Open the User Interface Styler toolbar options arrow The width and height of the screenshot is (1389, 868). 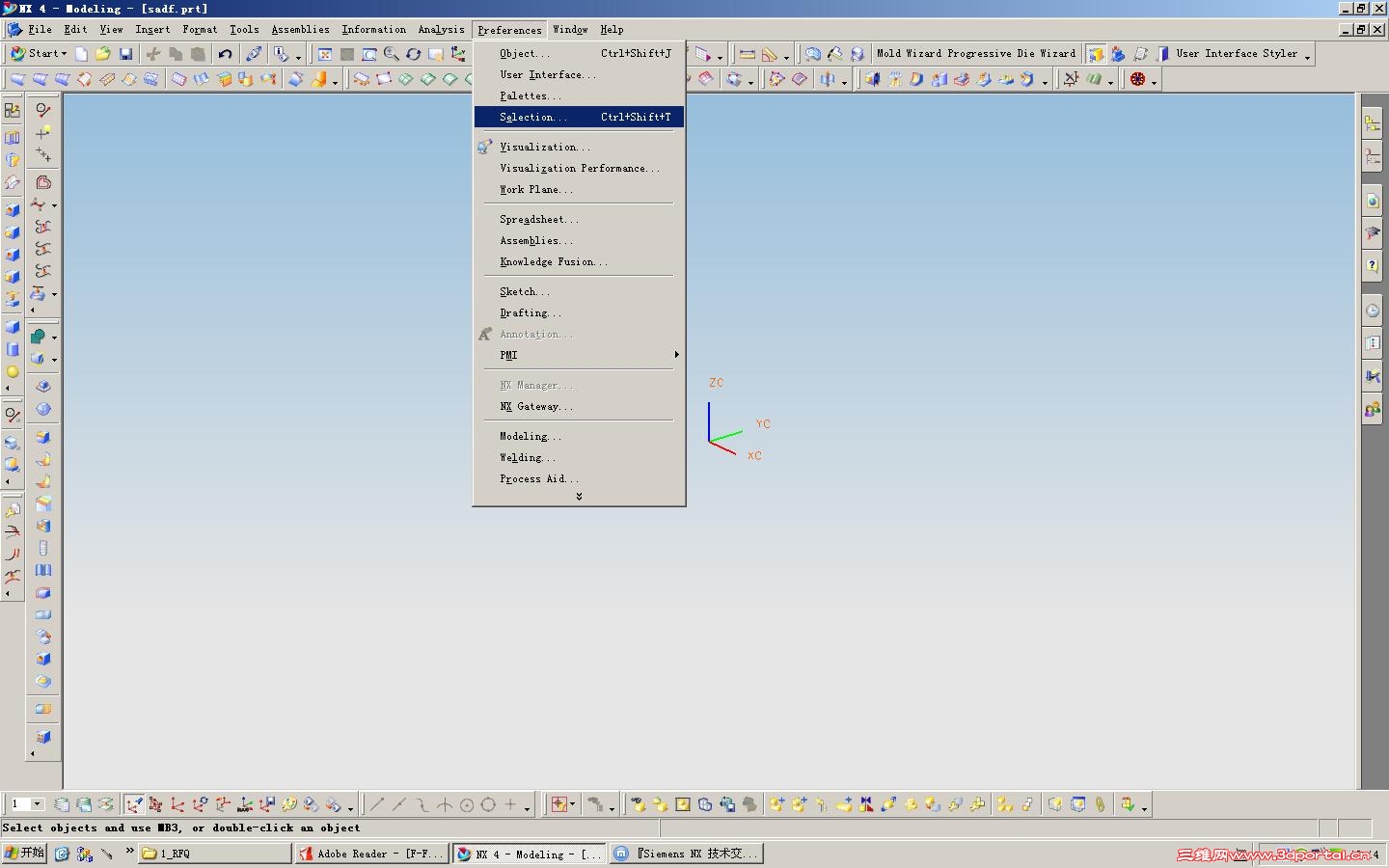pos(1307,57)
